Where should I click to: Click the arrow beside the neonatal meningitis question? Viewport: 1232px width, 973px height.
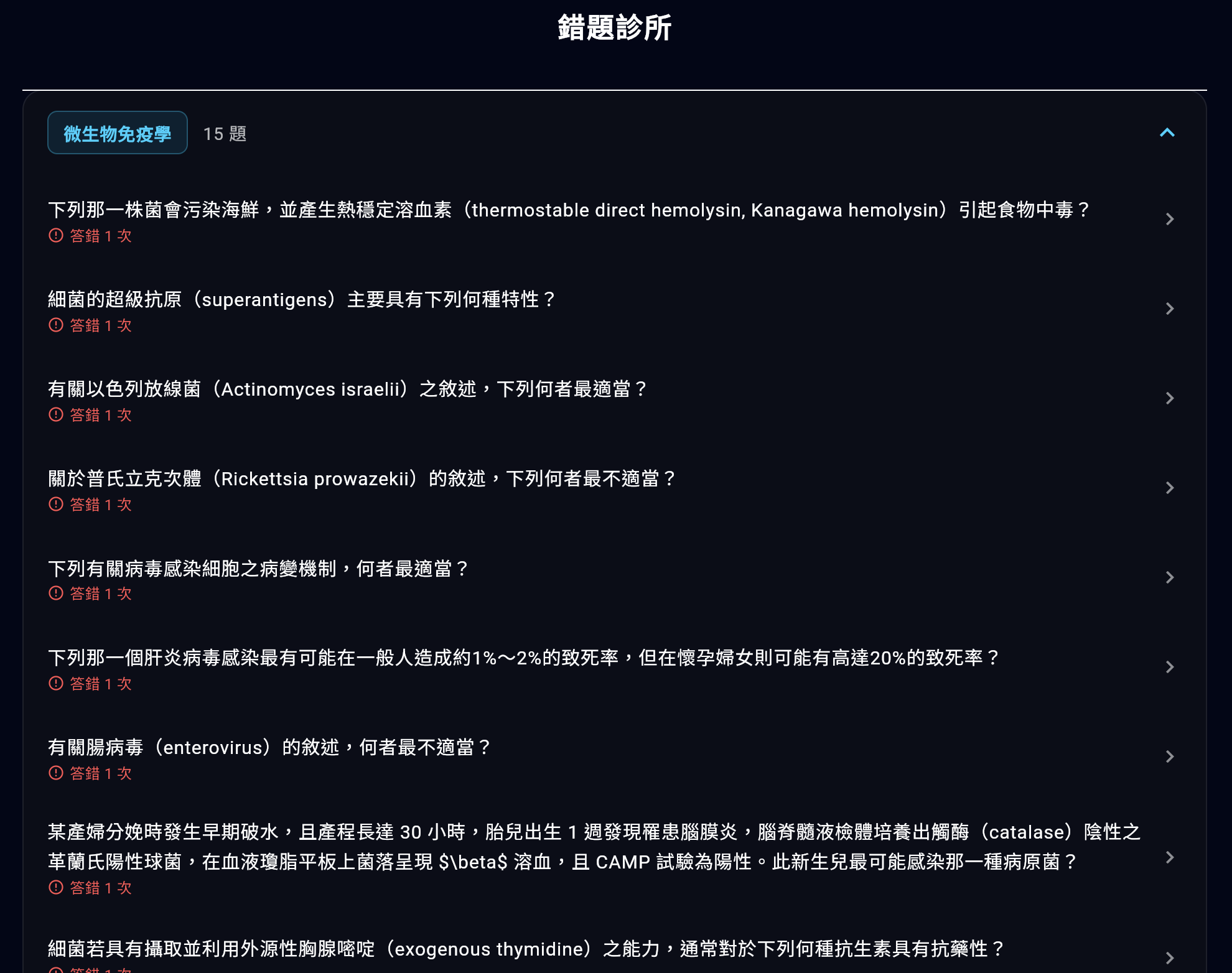1170,857
